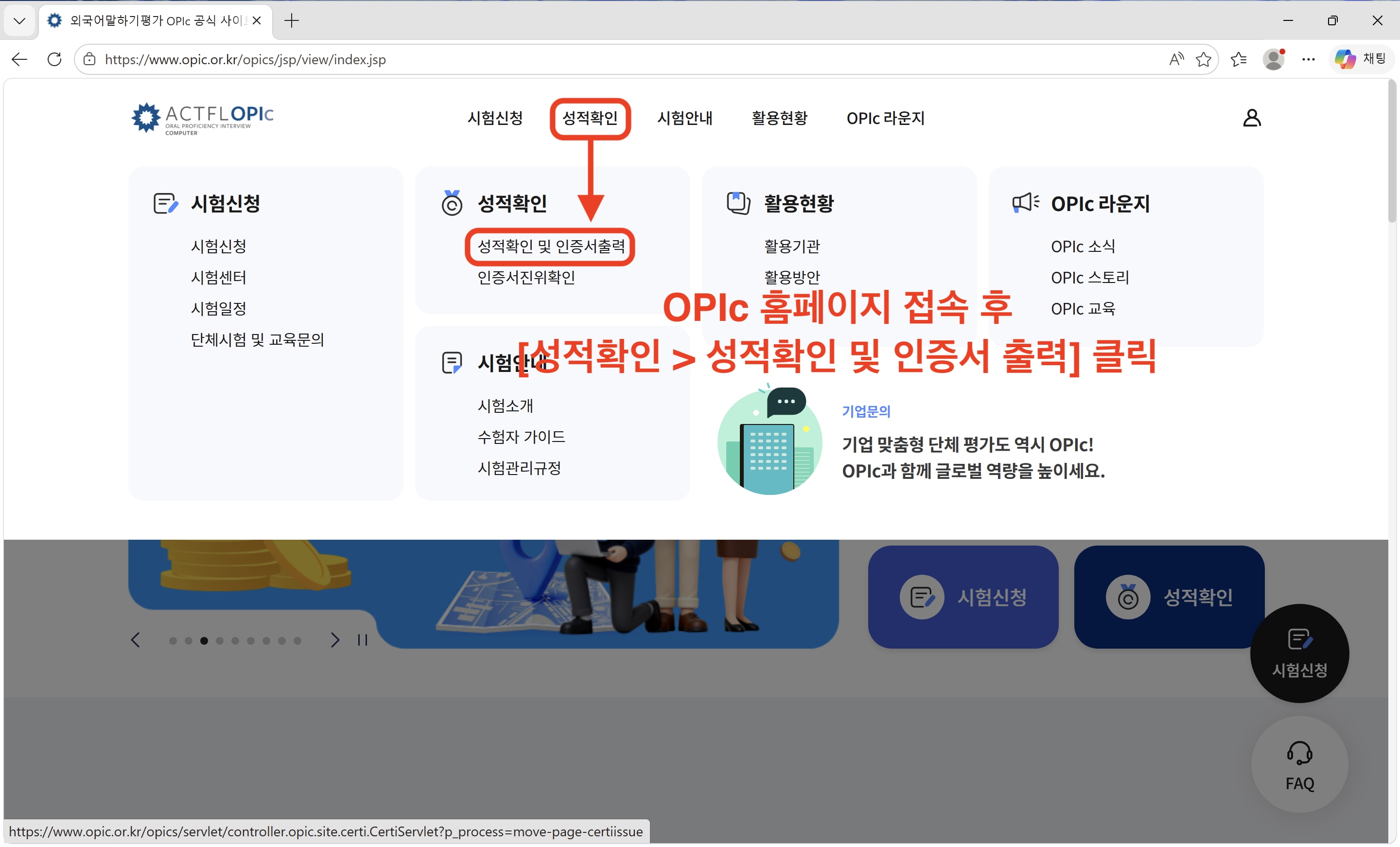Open the 시험신청 top menu
1400x847 pixels.
point(495,118)
